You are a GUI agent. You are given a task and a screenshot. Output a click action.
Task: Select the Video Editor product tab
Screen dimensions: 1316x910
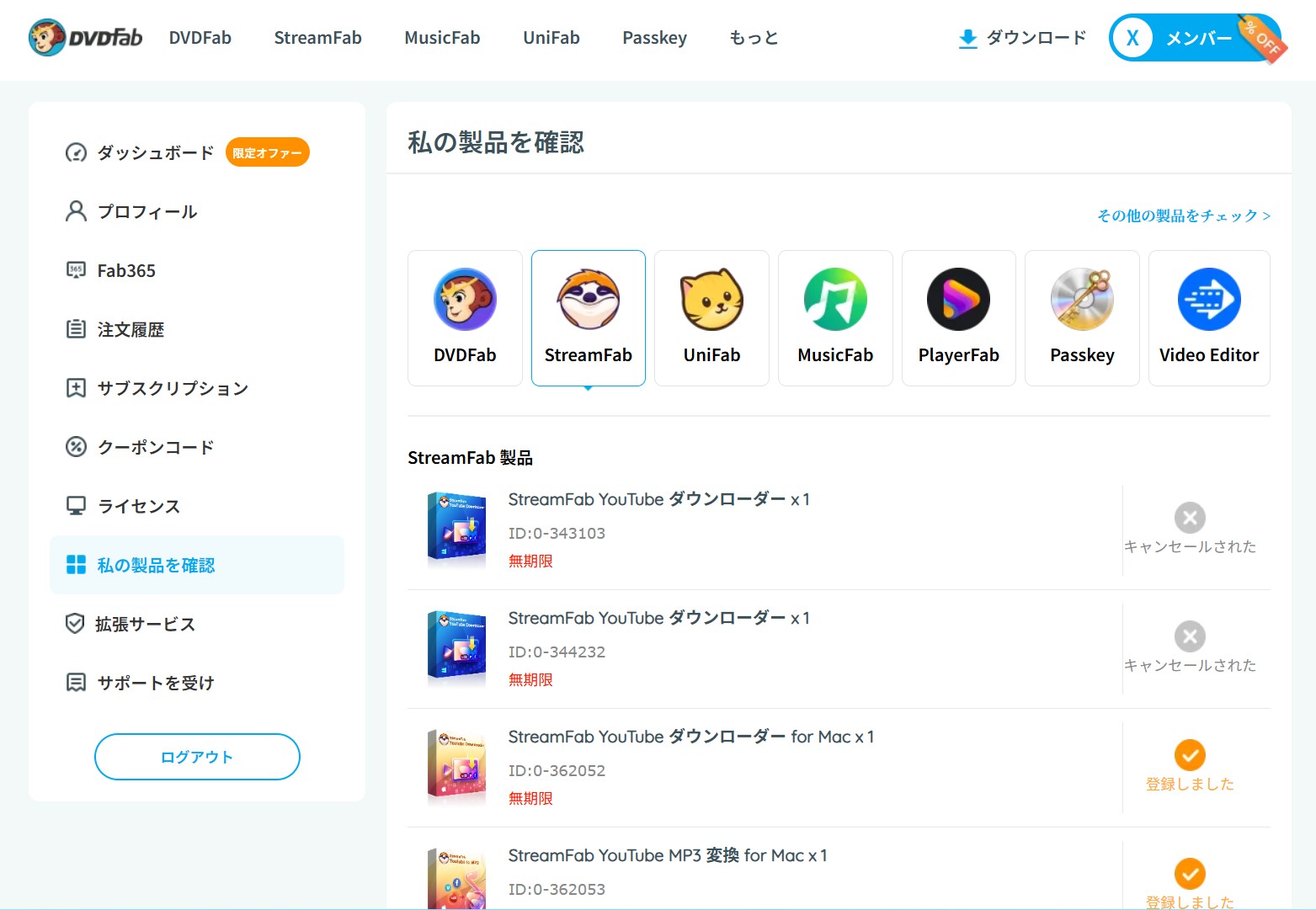click(x=1209, y=318)
